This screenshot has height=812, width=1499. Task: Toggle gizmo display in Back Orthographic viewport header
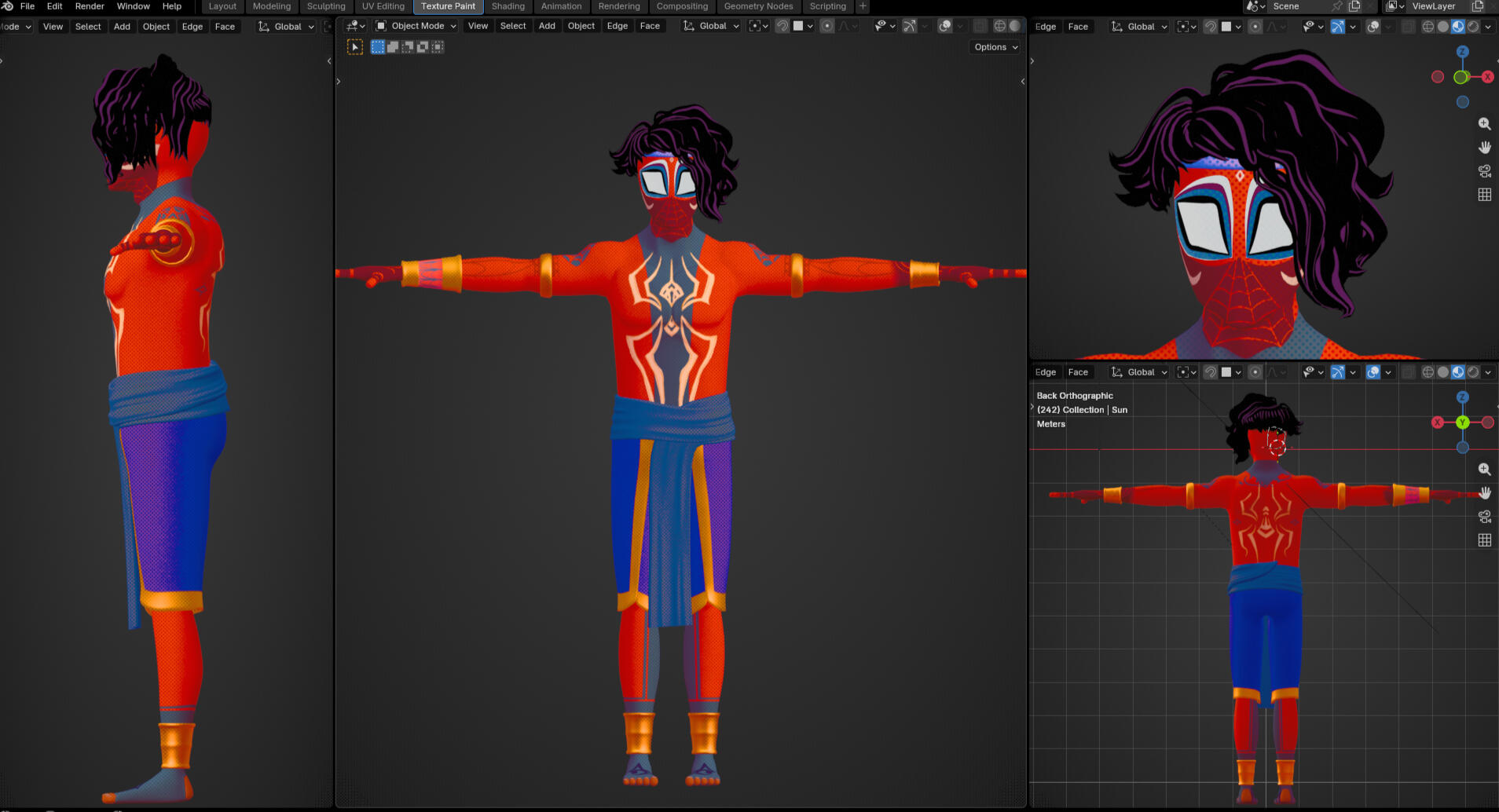[x=1337, y=372]
